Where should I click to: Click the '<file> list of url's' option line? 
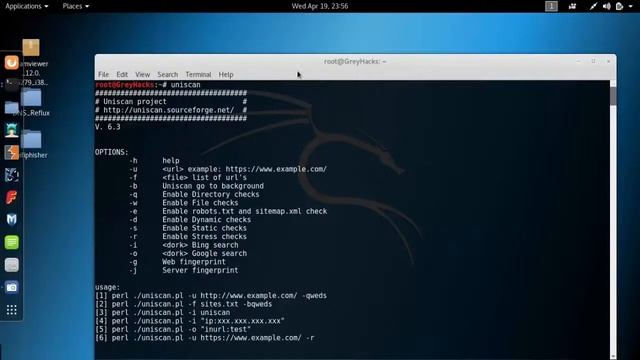[x=204, y=178]
